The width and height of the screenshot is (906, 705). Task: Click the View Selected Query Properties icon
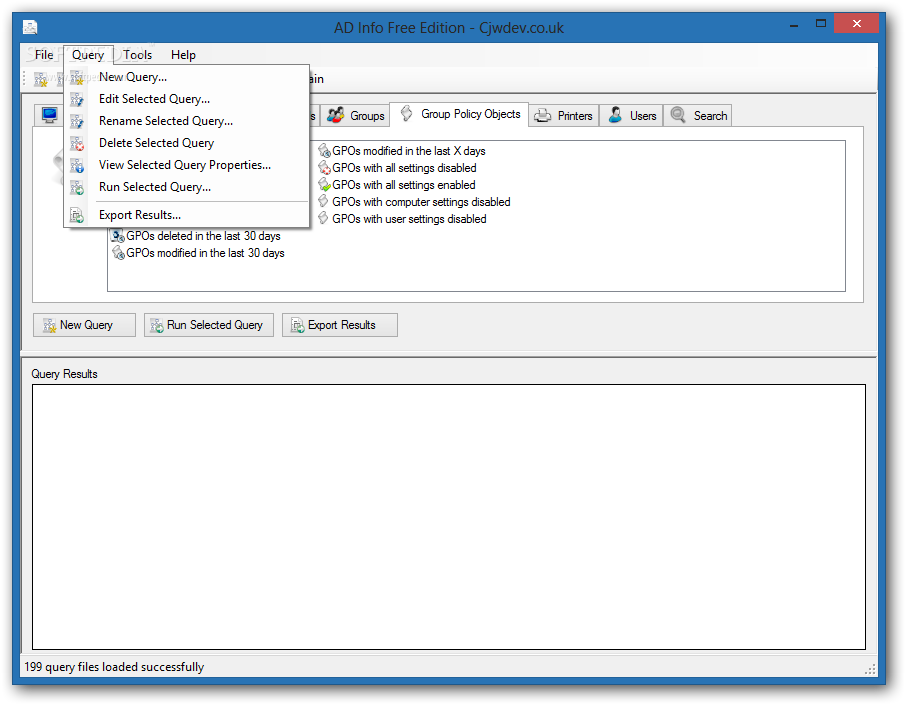click(x=77, y=165)
